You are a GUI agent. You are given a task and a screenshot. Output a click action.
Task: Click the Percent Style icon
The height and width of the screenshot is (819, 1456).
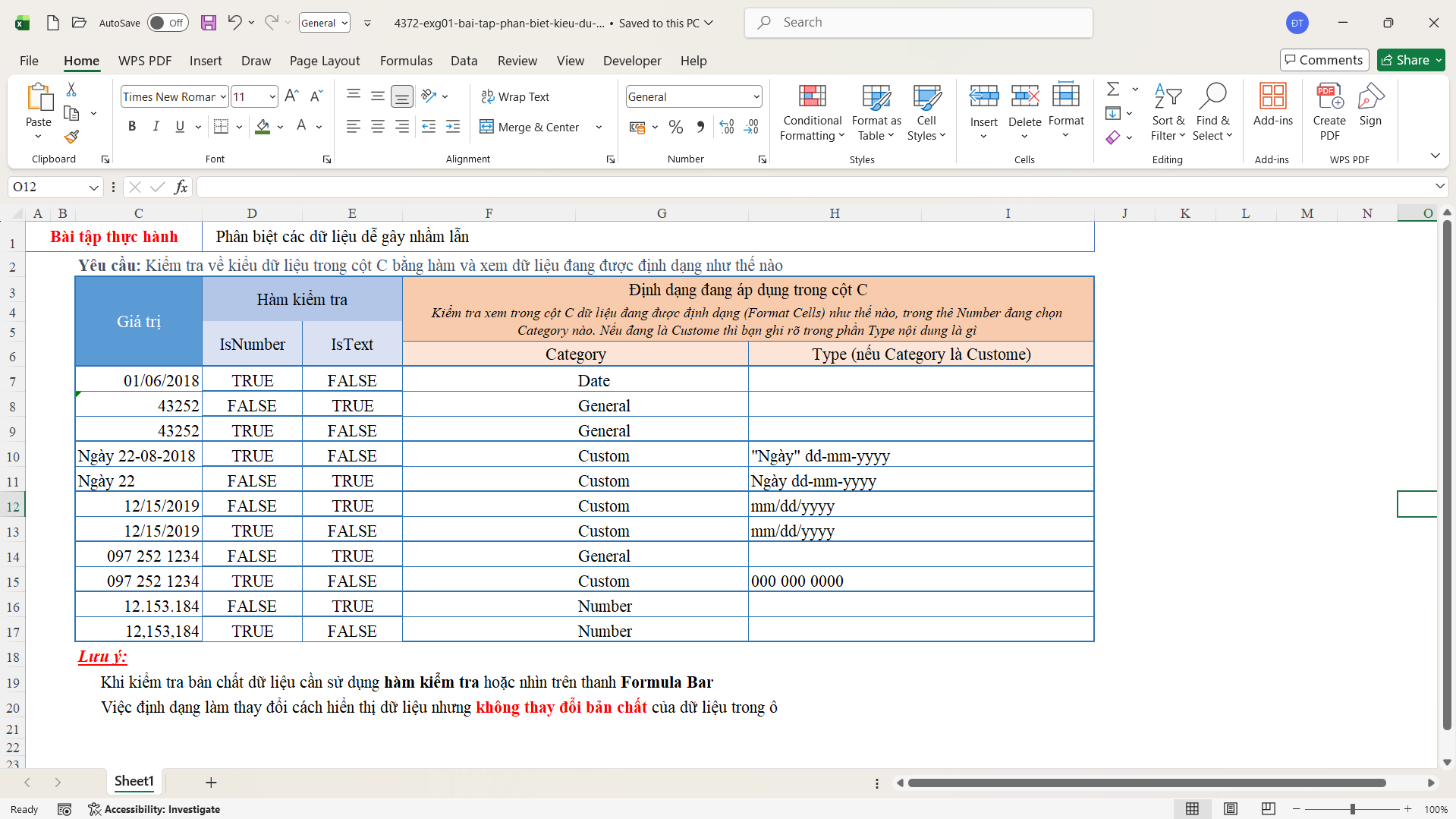pos(676,127)
